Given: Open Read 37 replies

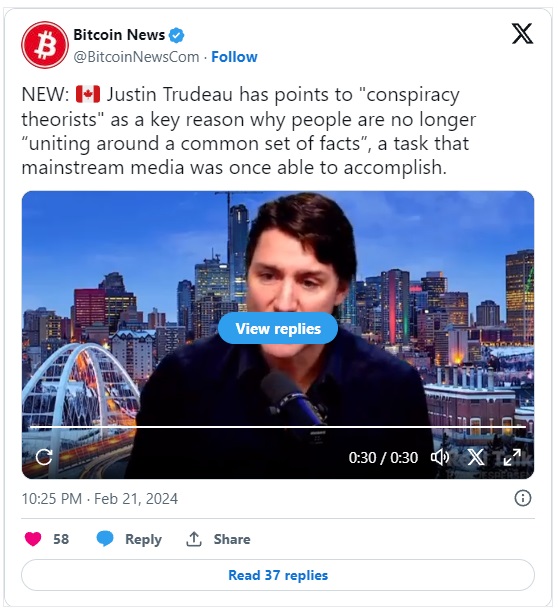Looking at the screenshot, I should tap(278, 575).
